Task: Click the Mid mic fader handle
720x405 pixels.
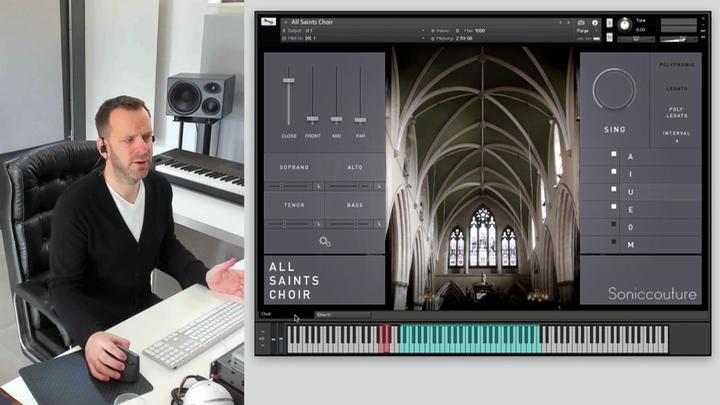Action: tap(336, 119)
